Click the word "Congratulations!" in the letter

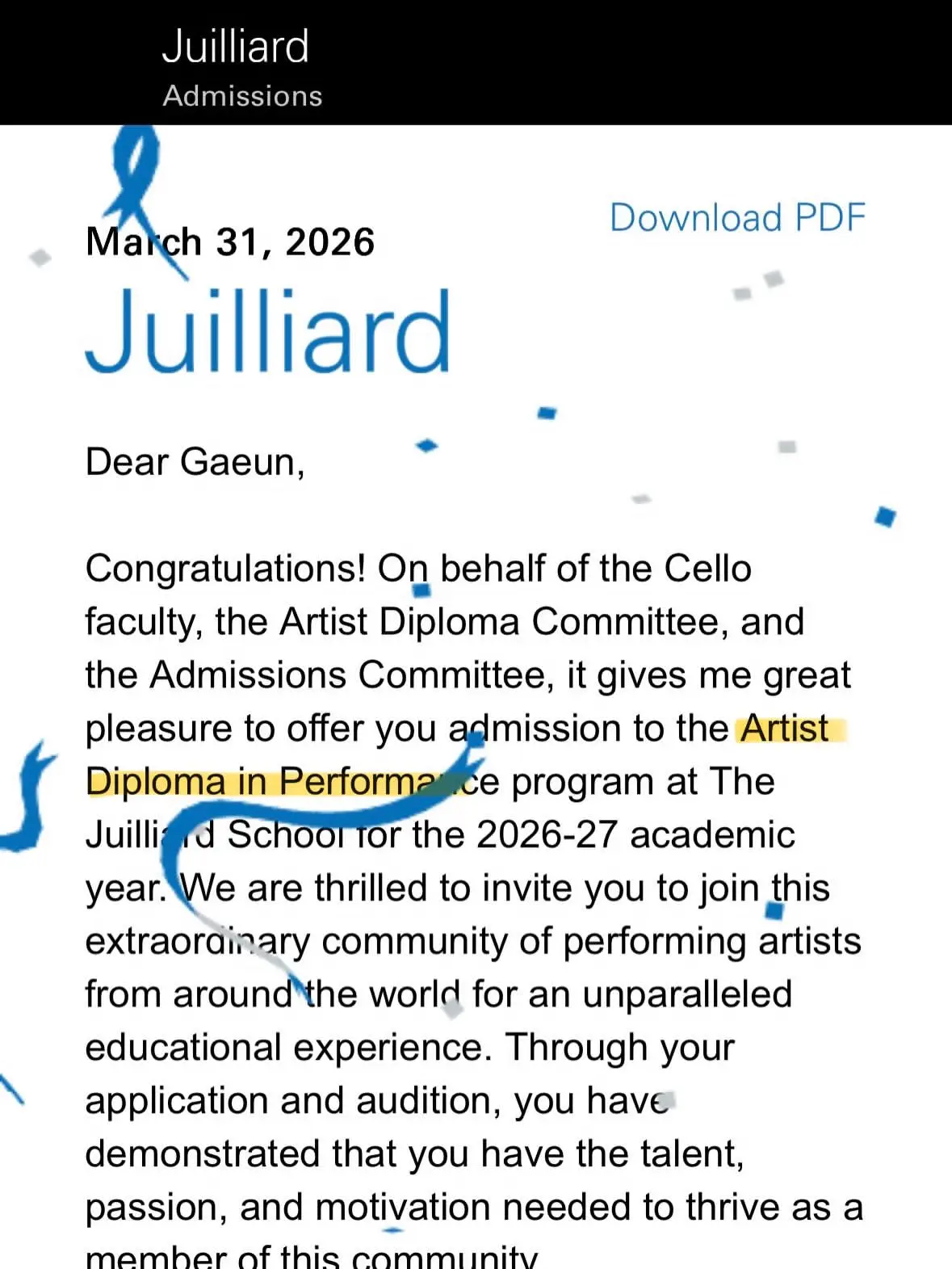coord(225,569)
